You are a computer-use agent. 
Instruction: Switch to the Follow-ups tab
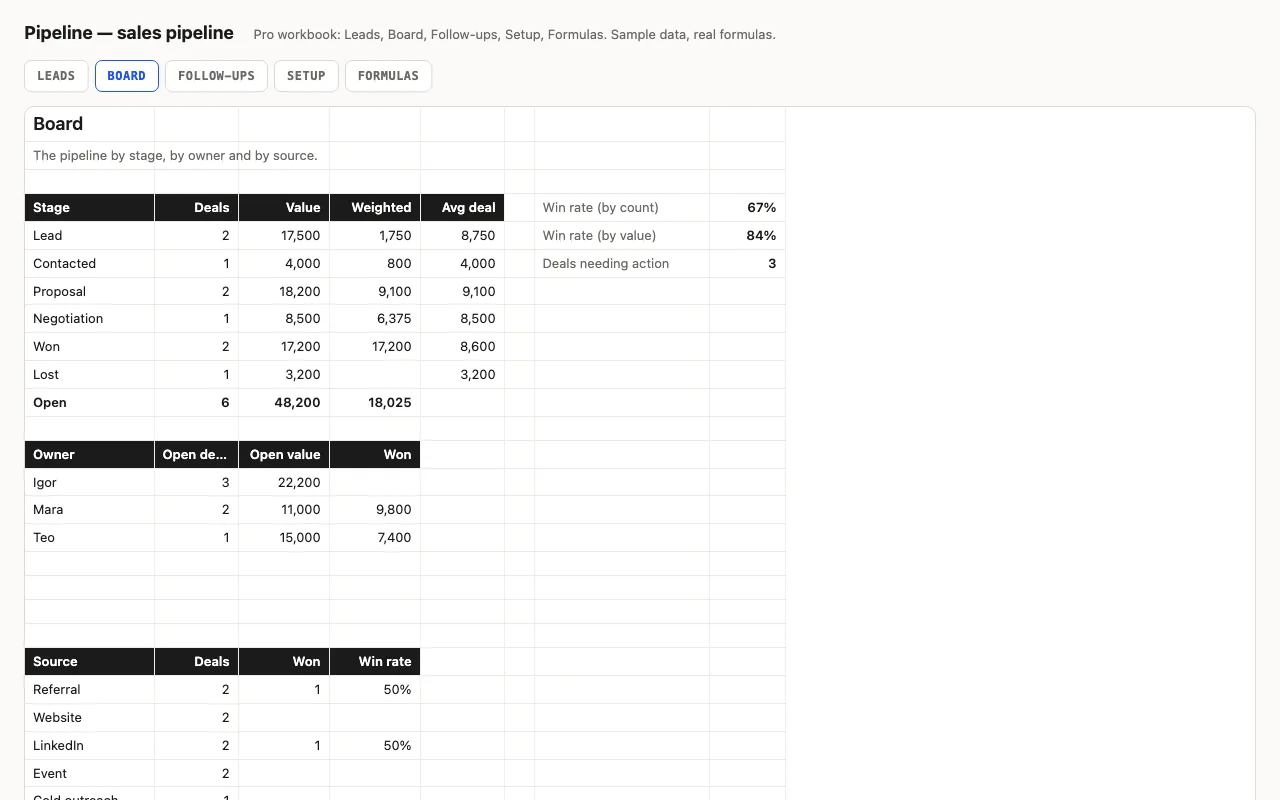216,76
